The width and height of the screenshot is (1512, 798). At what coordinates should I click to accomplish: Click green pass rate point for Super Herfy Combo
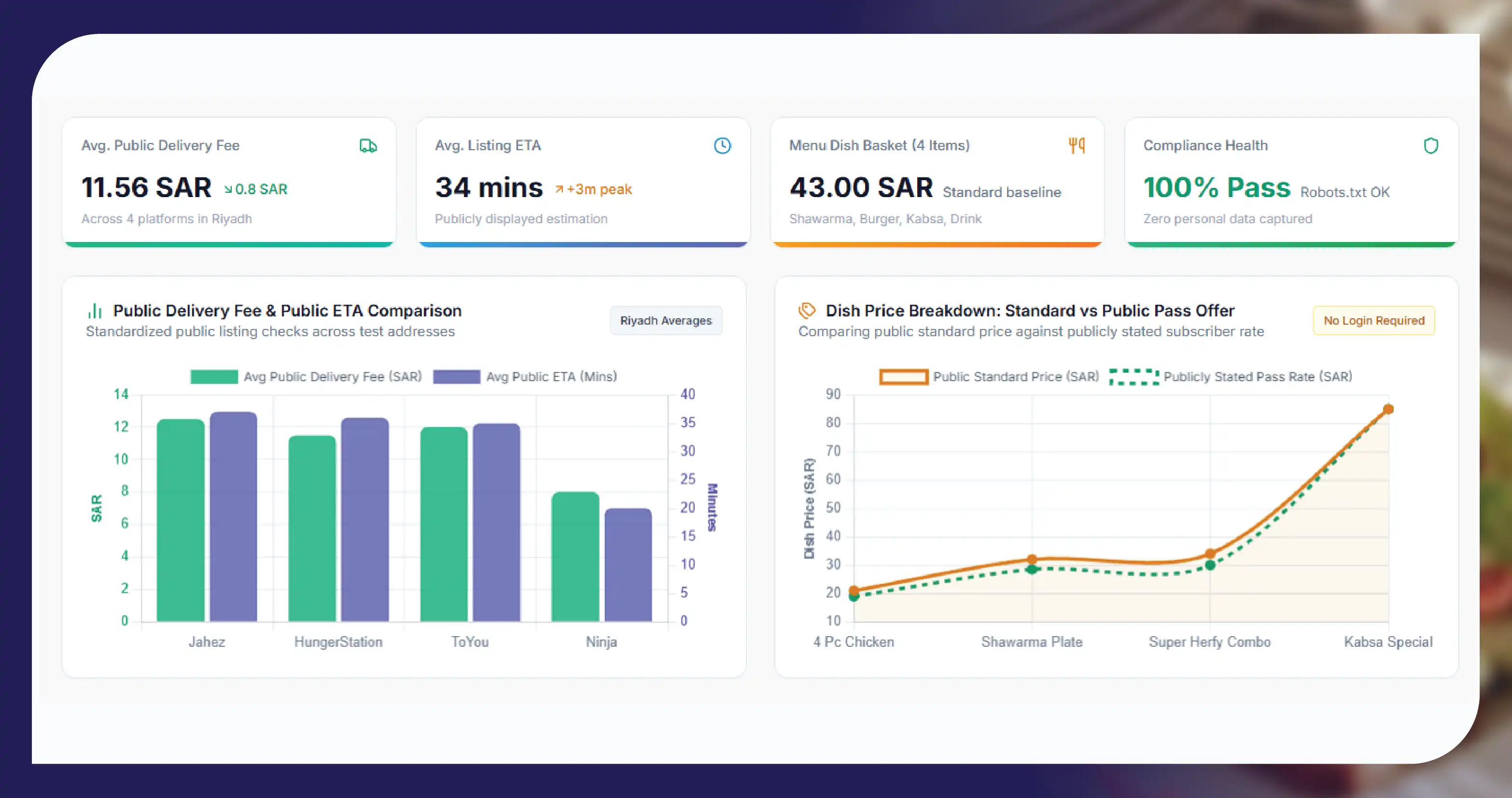[1210, 565]
